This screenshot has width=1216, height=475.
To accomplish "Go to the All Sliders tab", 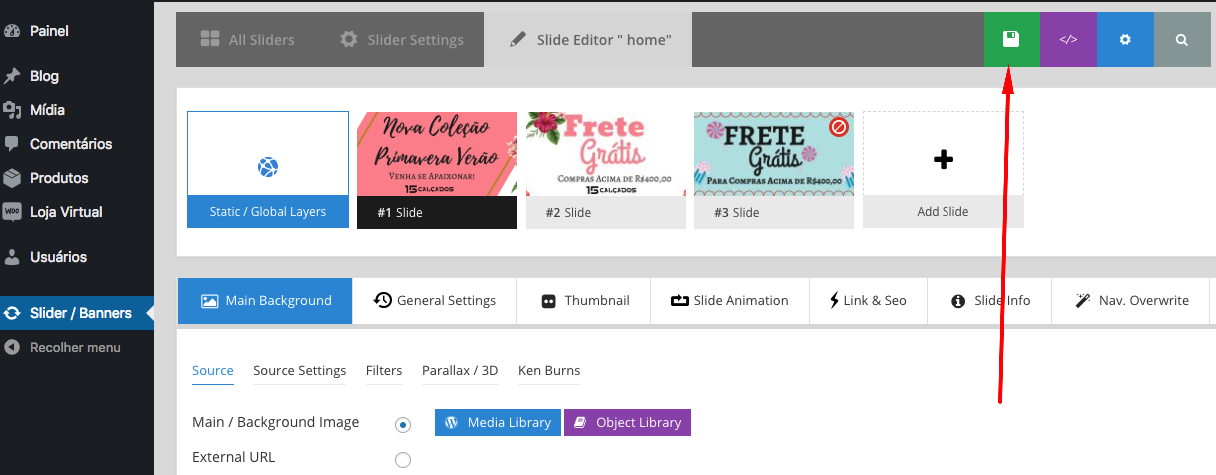I will point(247,40).
